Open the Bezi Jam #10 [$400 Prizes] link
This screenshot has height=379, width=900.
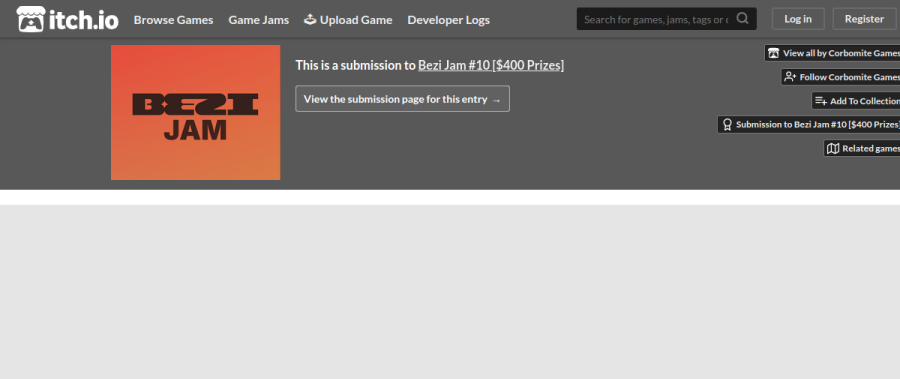click(x=491, y=65)
